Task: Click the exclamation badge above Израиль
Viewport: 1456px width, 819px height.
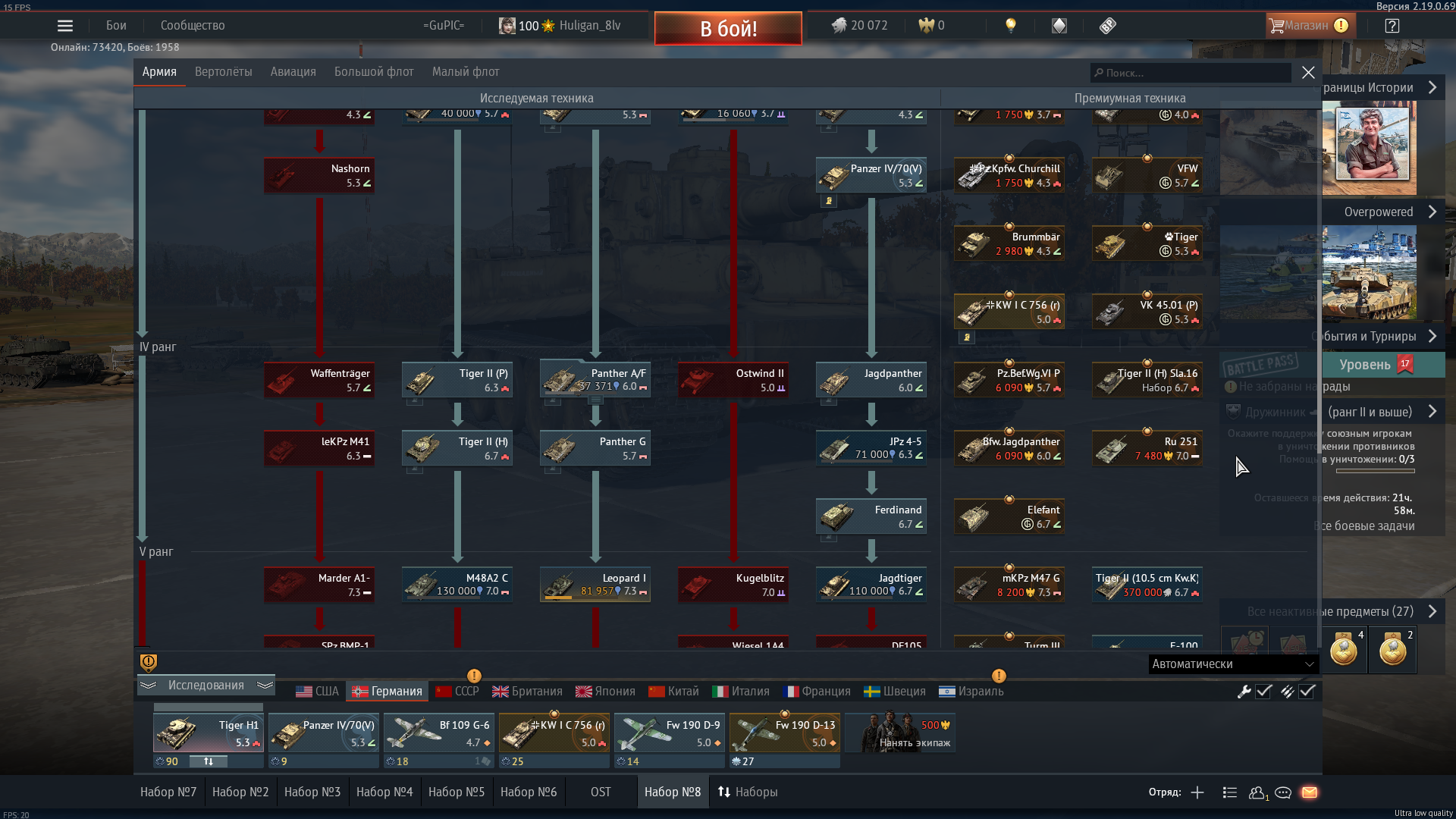Action: coord(999,676)
